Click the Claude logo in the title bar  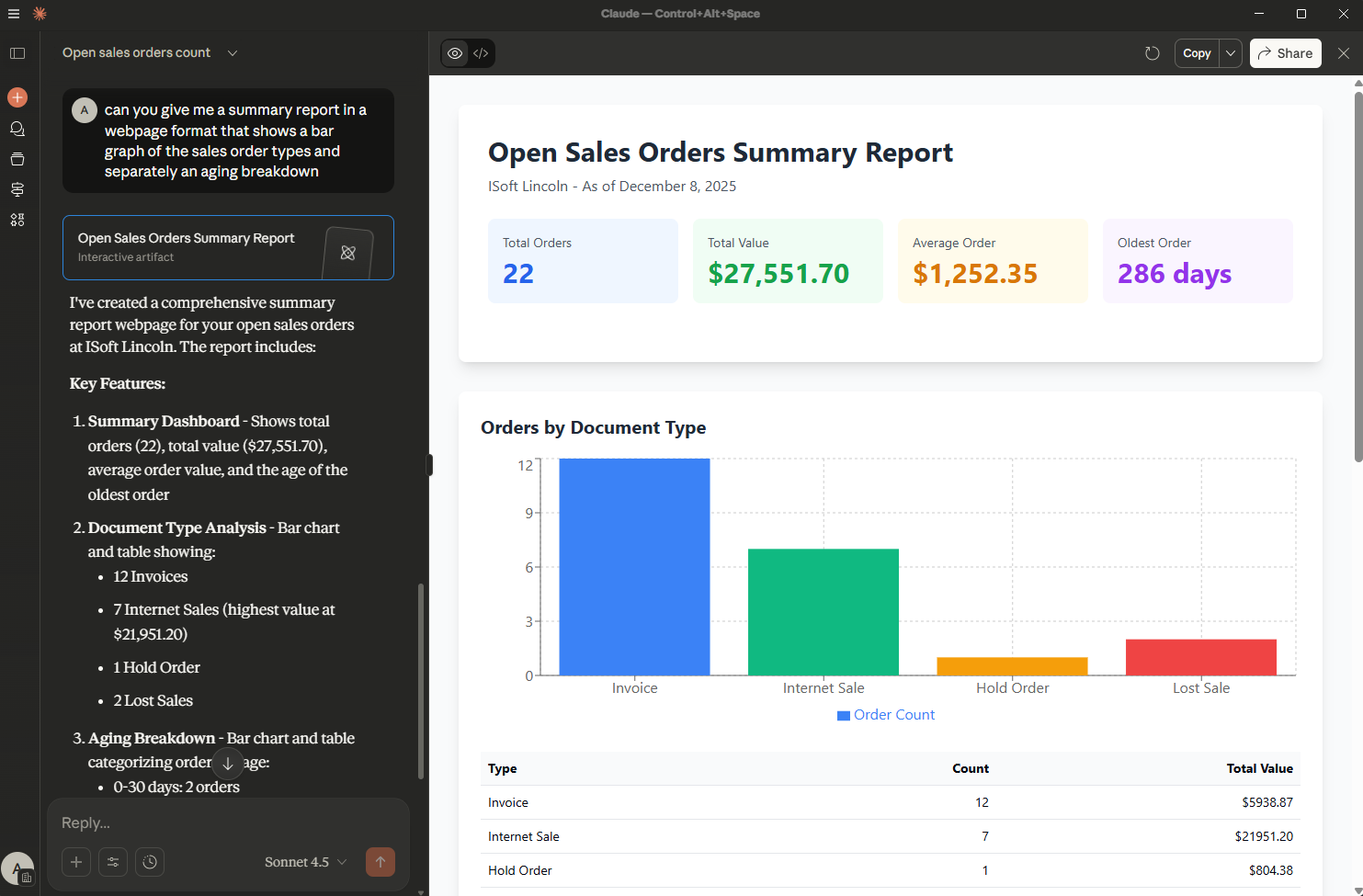40,14
